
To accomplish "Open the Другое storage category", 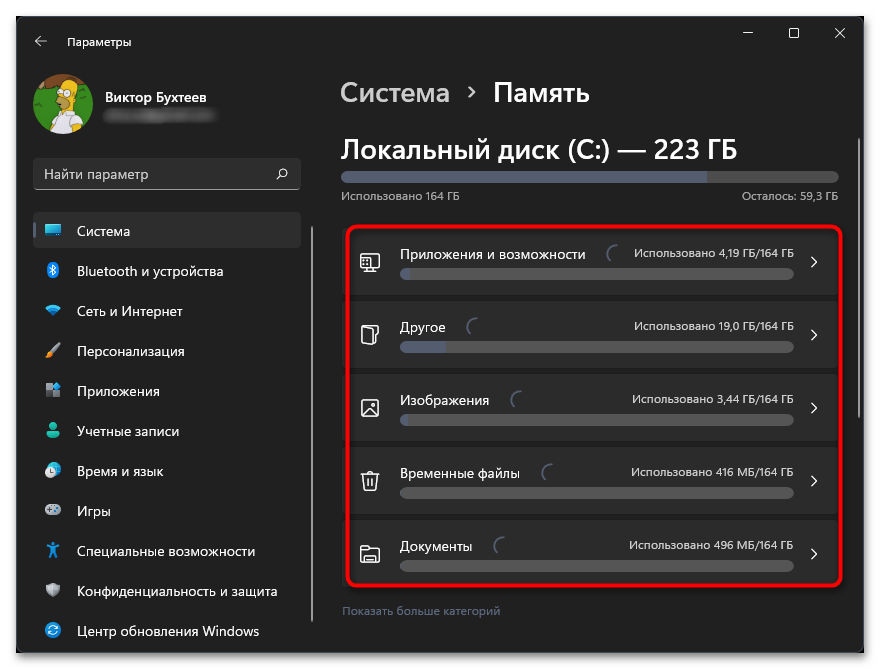I will 589,334.
